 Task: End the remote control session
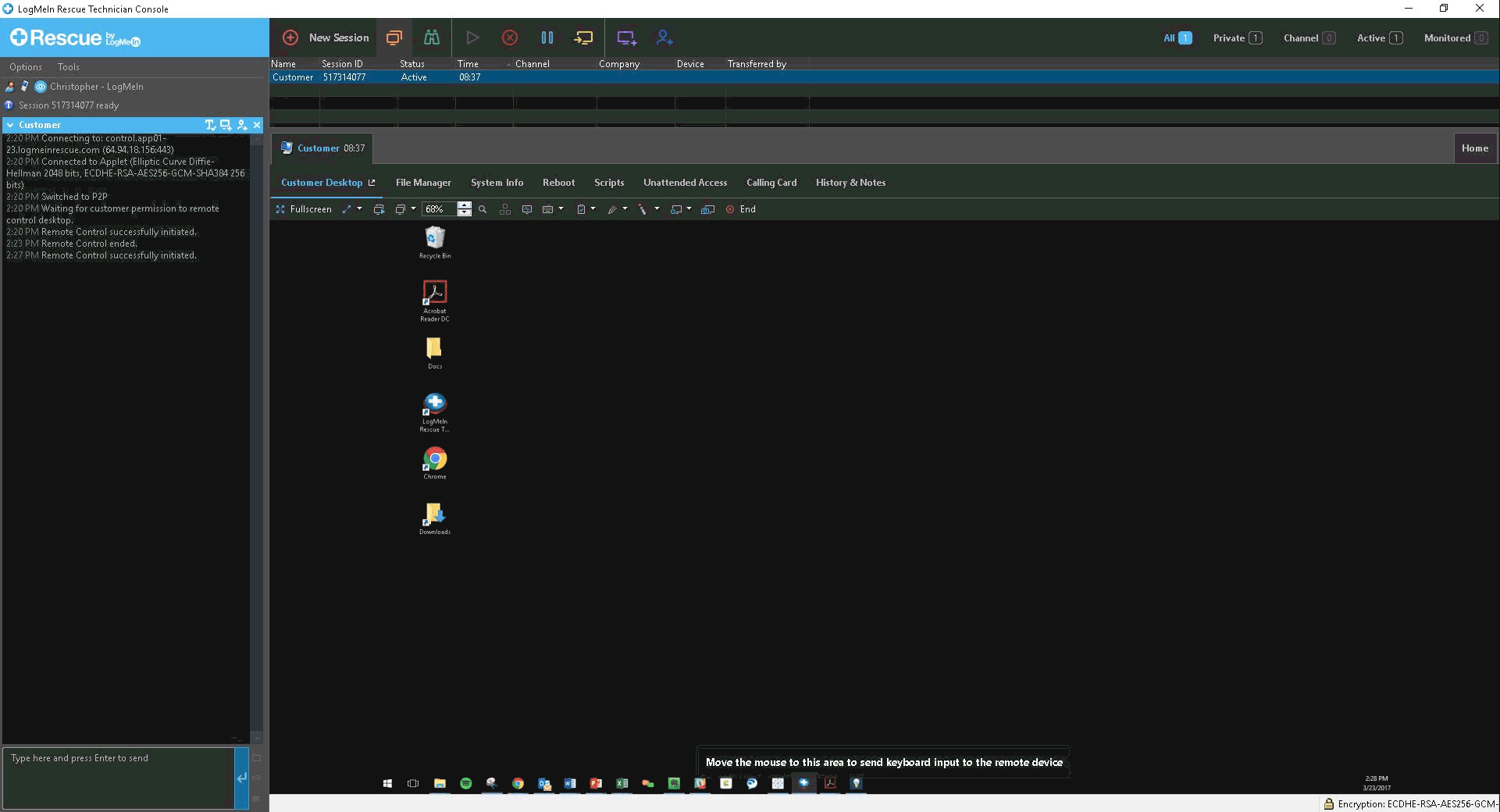point(740,209)
